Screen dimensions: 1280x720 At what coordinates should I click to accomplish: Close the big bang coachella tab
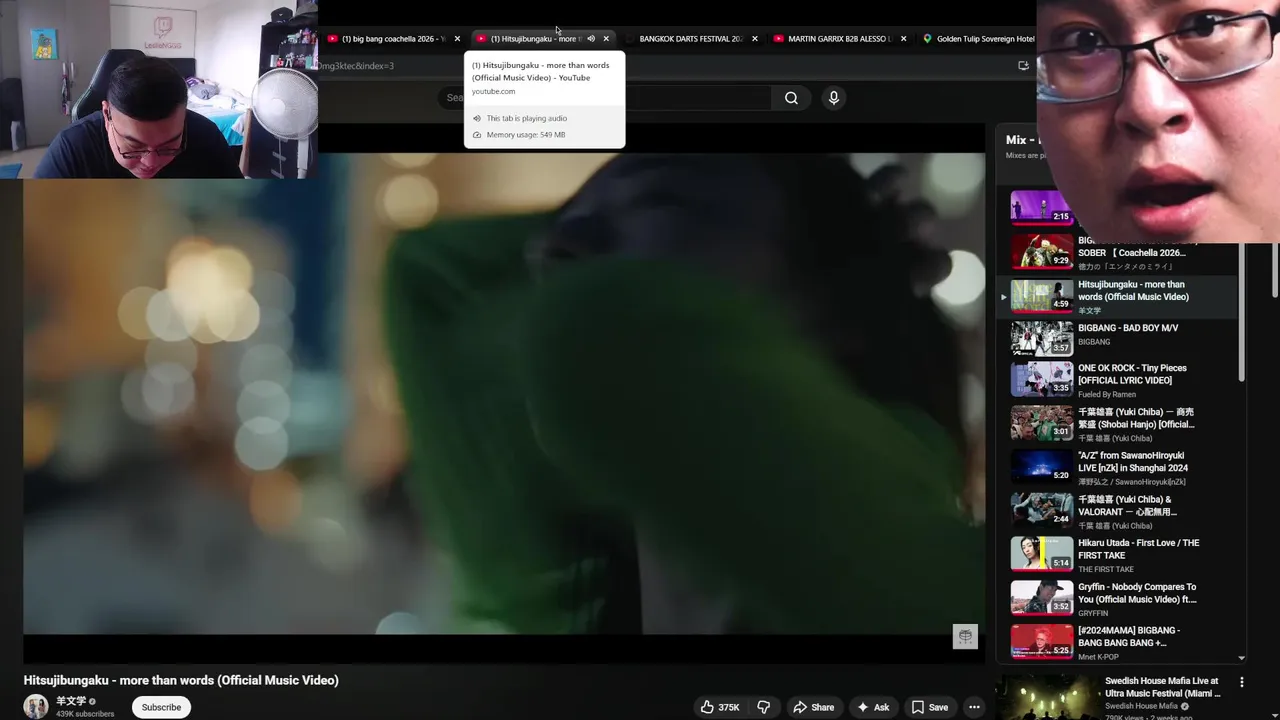(457, 39)
